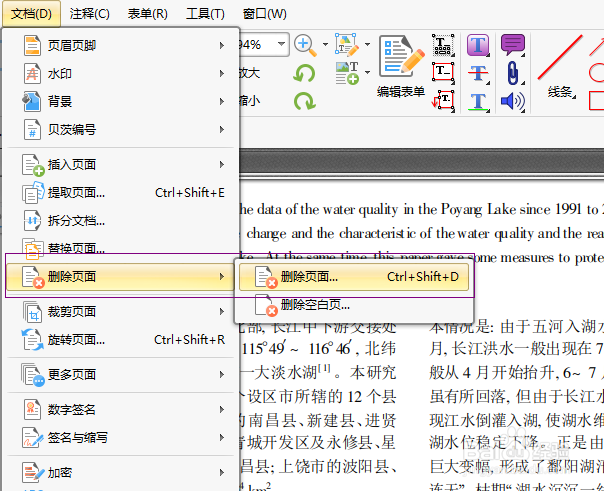Screen dimensions: 604x491
Task: Choose 删除页面... Ctrl+Shift+D in submenu
Action: point(354,277)
